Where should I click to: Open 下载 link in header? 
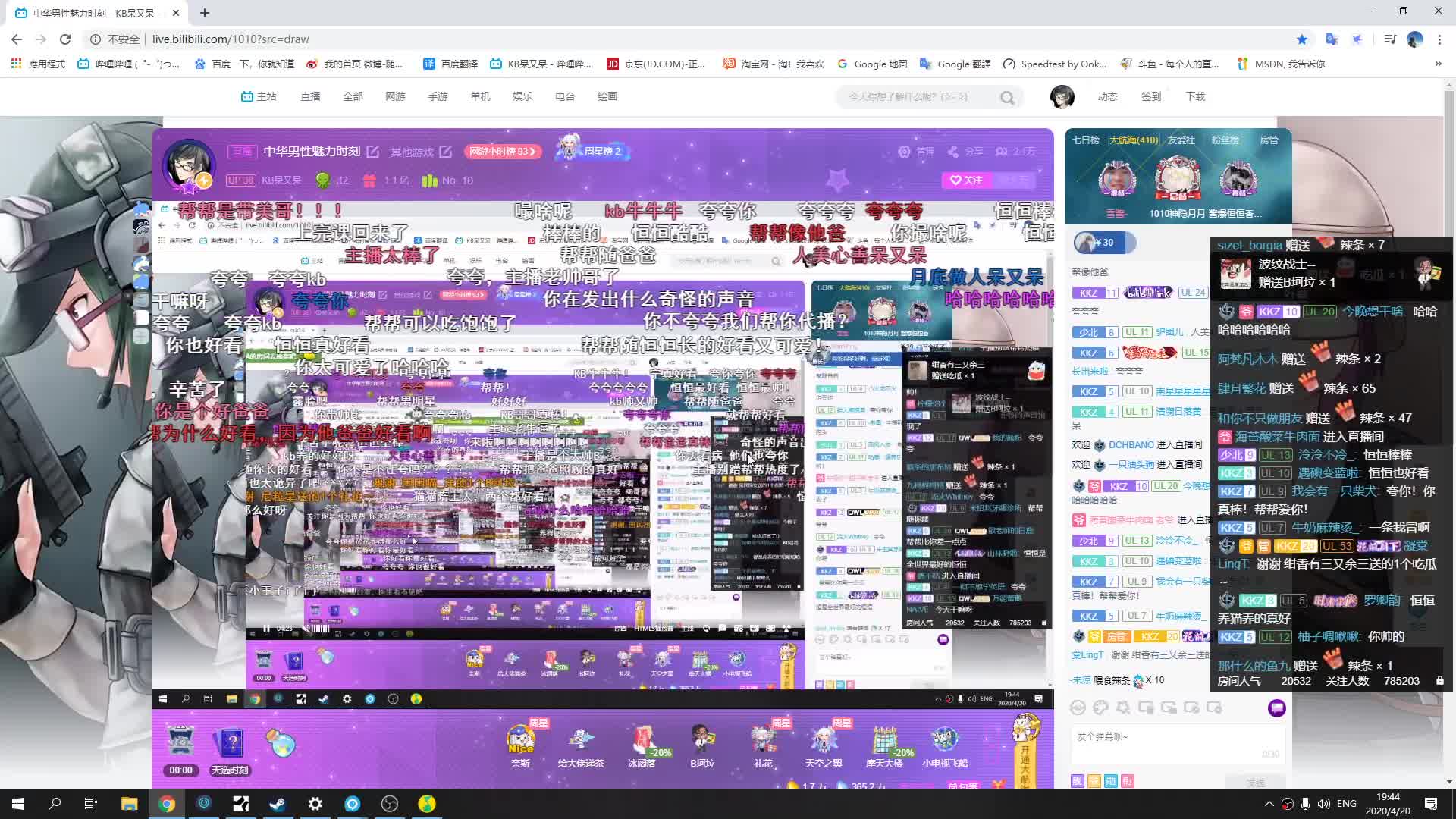tap(1195, 96)
